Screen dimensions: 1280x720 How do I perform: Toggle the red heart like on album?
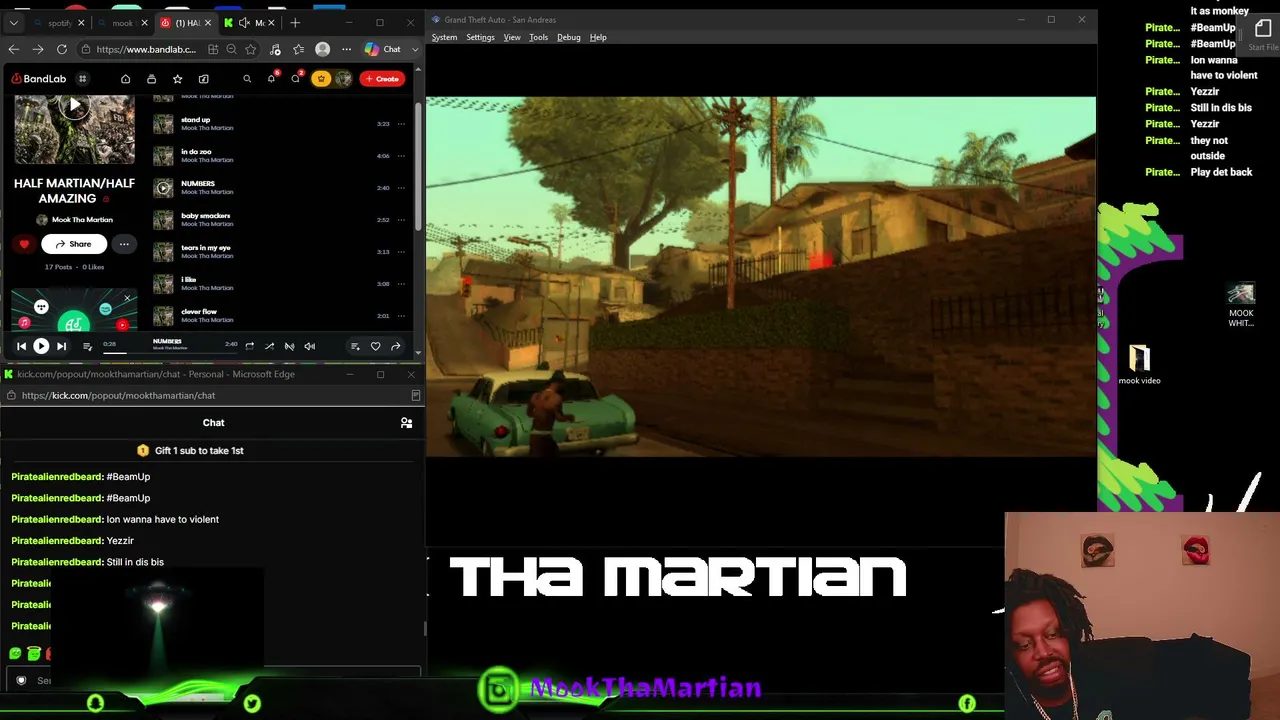(x=24, y=244)
